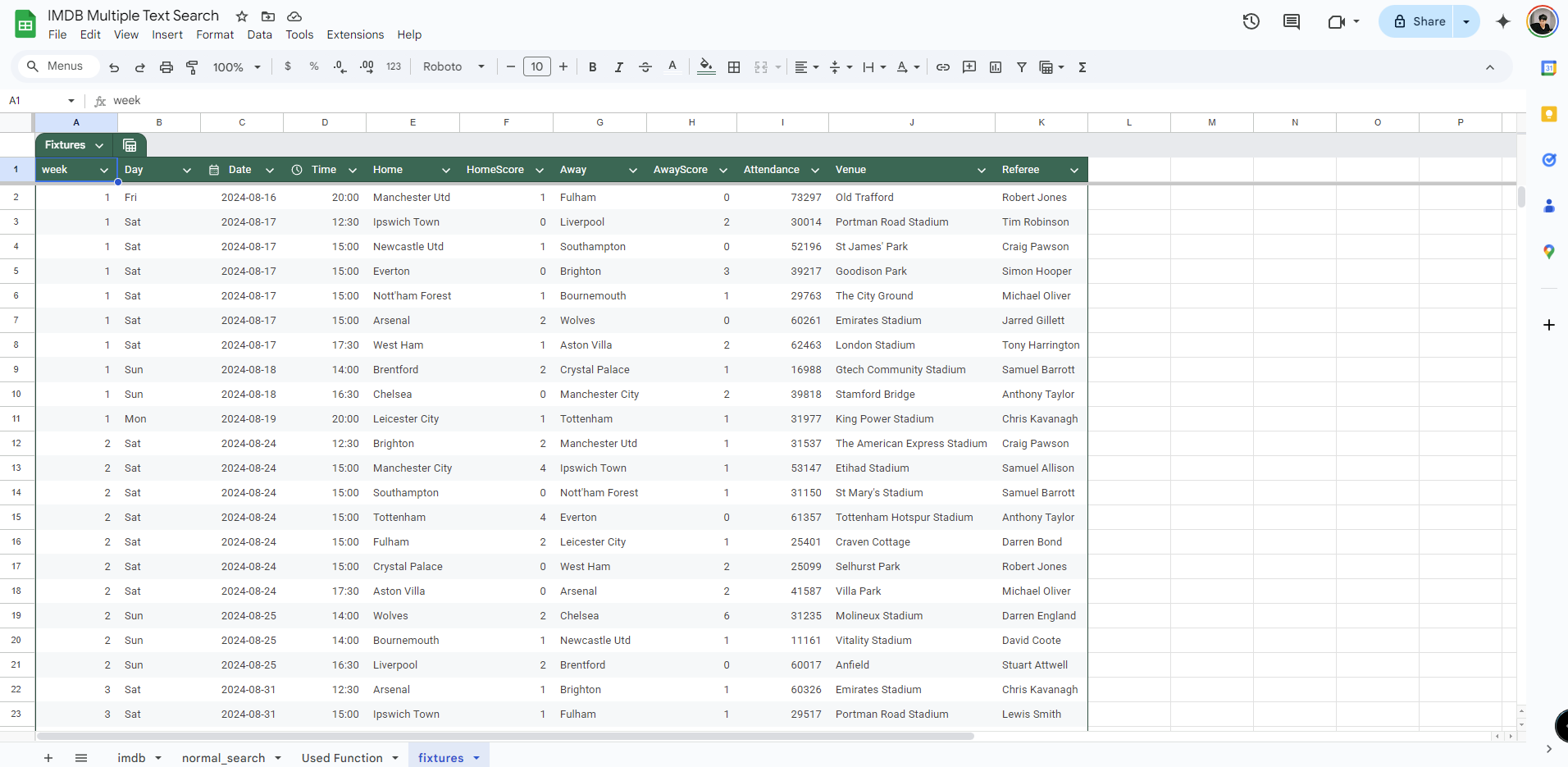Open Fixtures table name dropdown

(99, 145)
